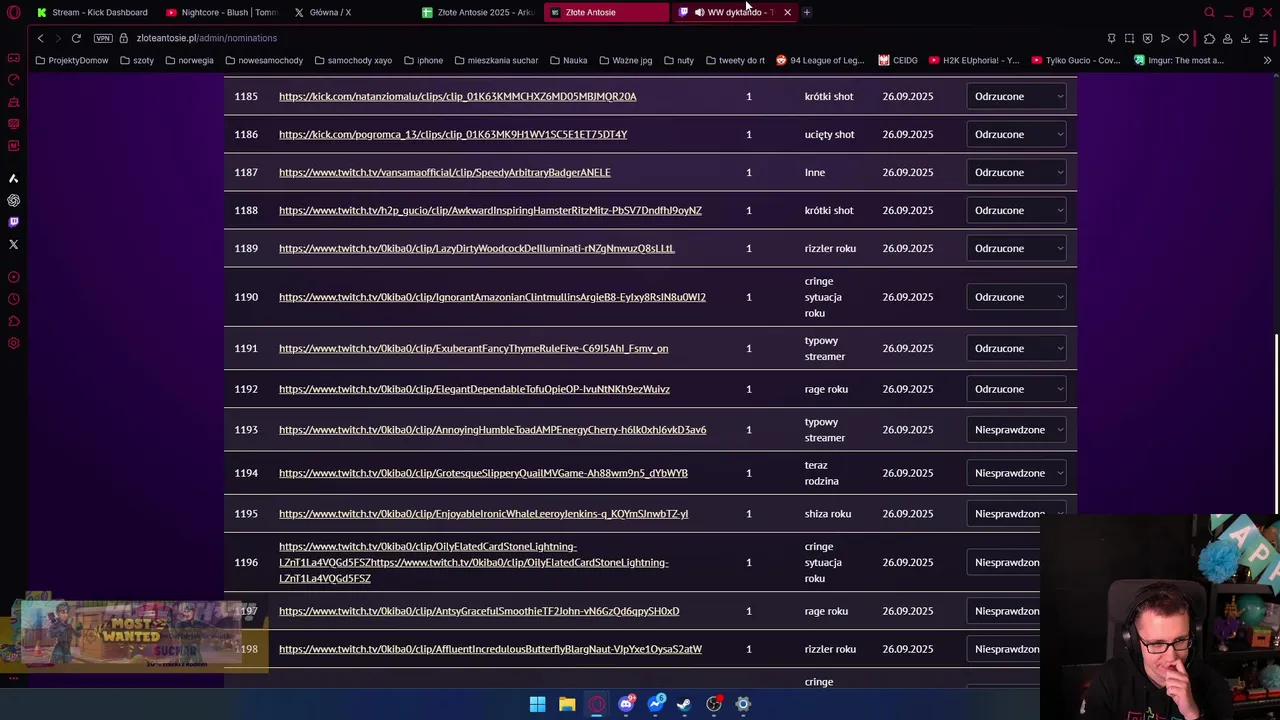
Task: Open GrotesqueSlipperyQuail clip link row 1194
Action: tap(483, 473)
